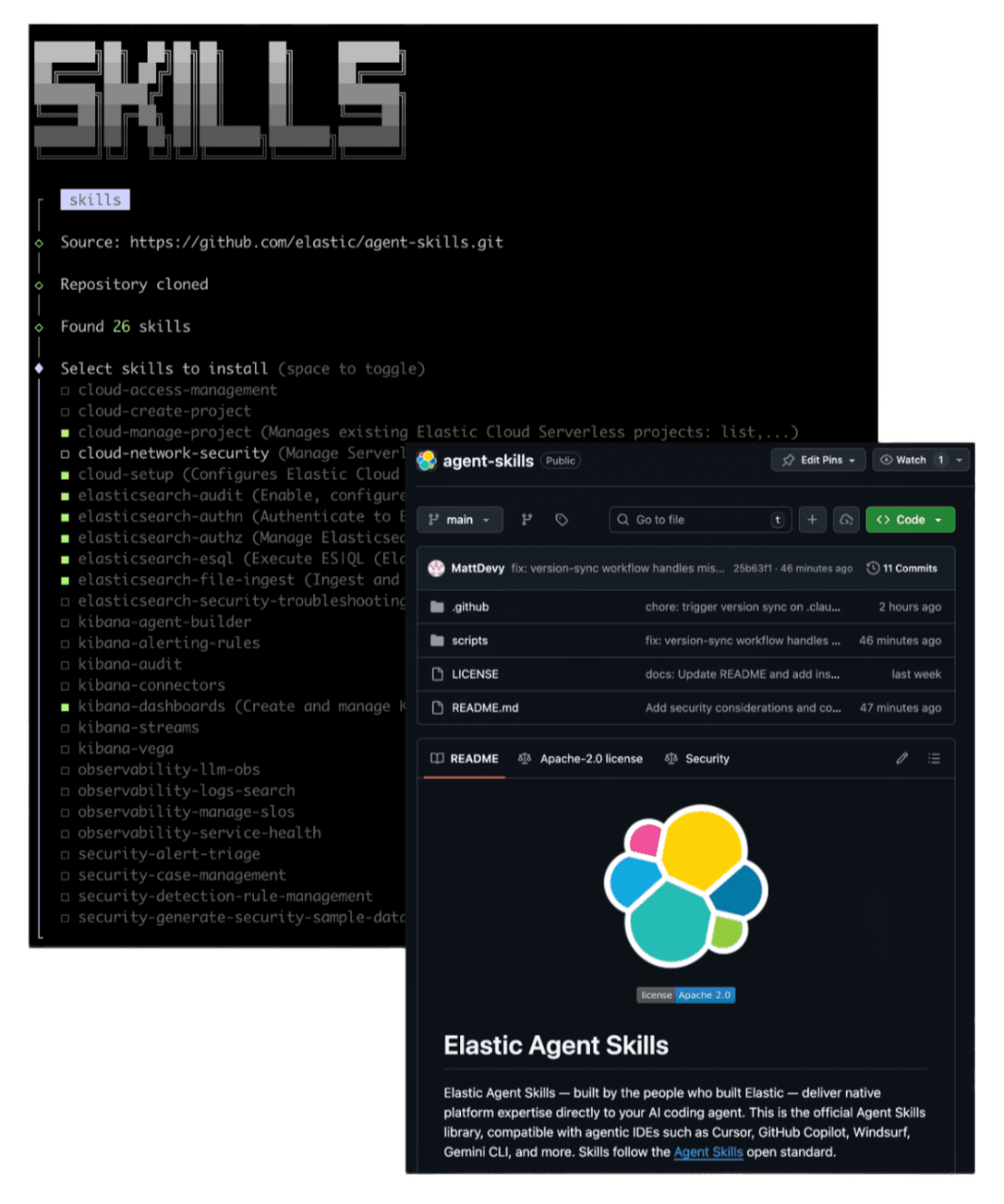The width and height of the screenshot is (1004, 1204).
Task: Toggle the cloud-access-management skill checkbox
Action: pos(65,389)
